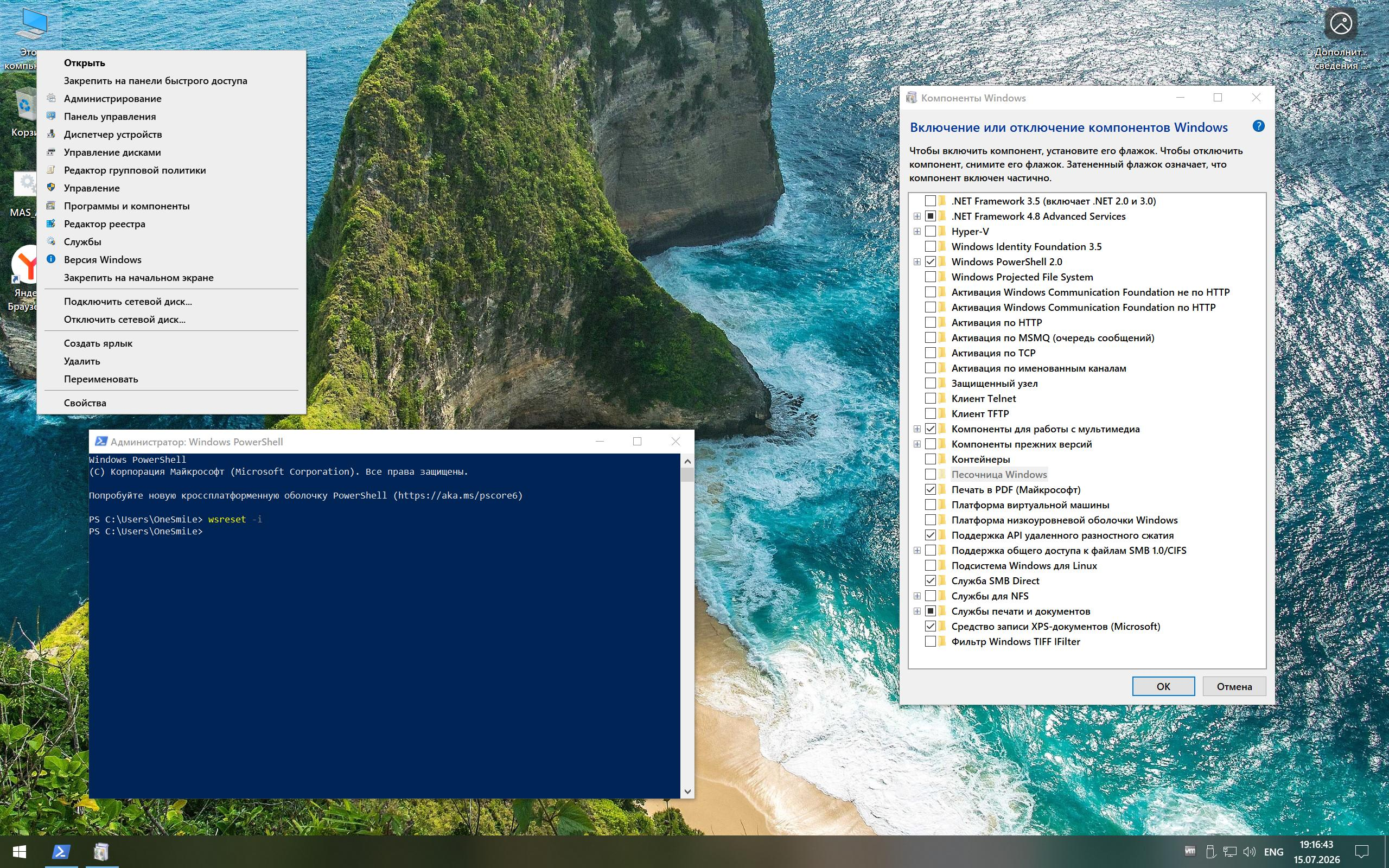
Task: Click Открыть in the context menu
Action: tap(171, 63)
